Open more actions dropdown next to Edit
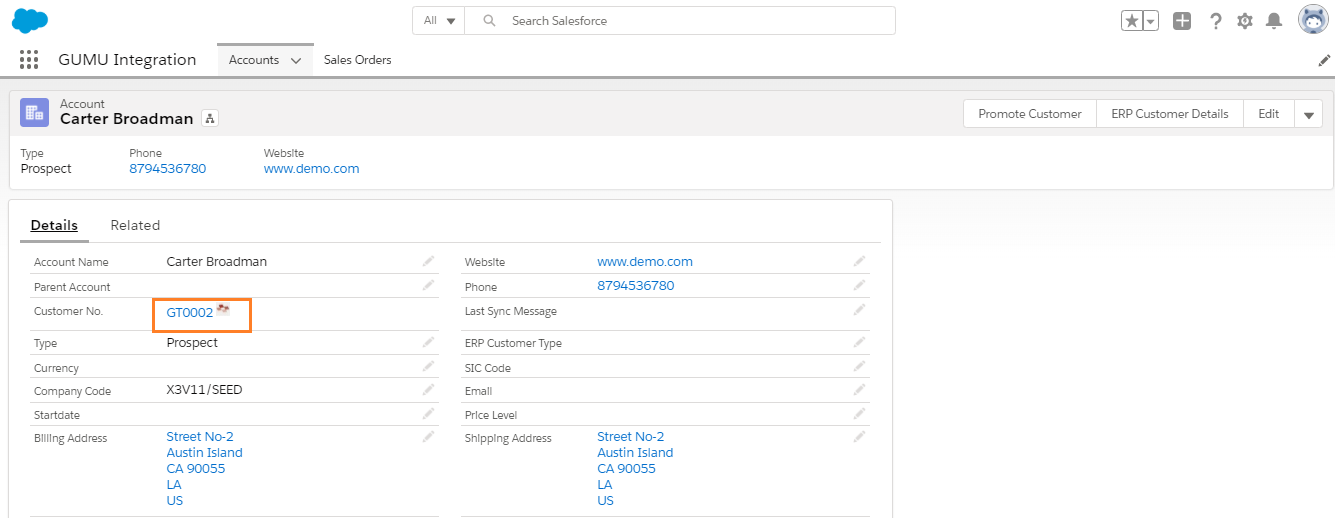 point(1308,114)
